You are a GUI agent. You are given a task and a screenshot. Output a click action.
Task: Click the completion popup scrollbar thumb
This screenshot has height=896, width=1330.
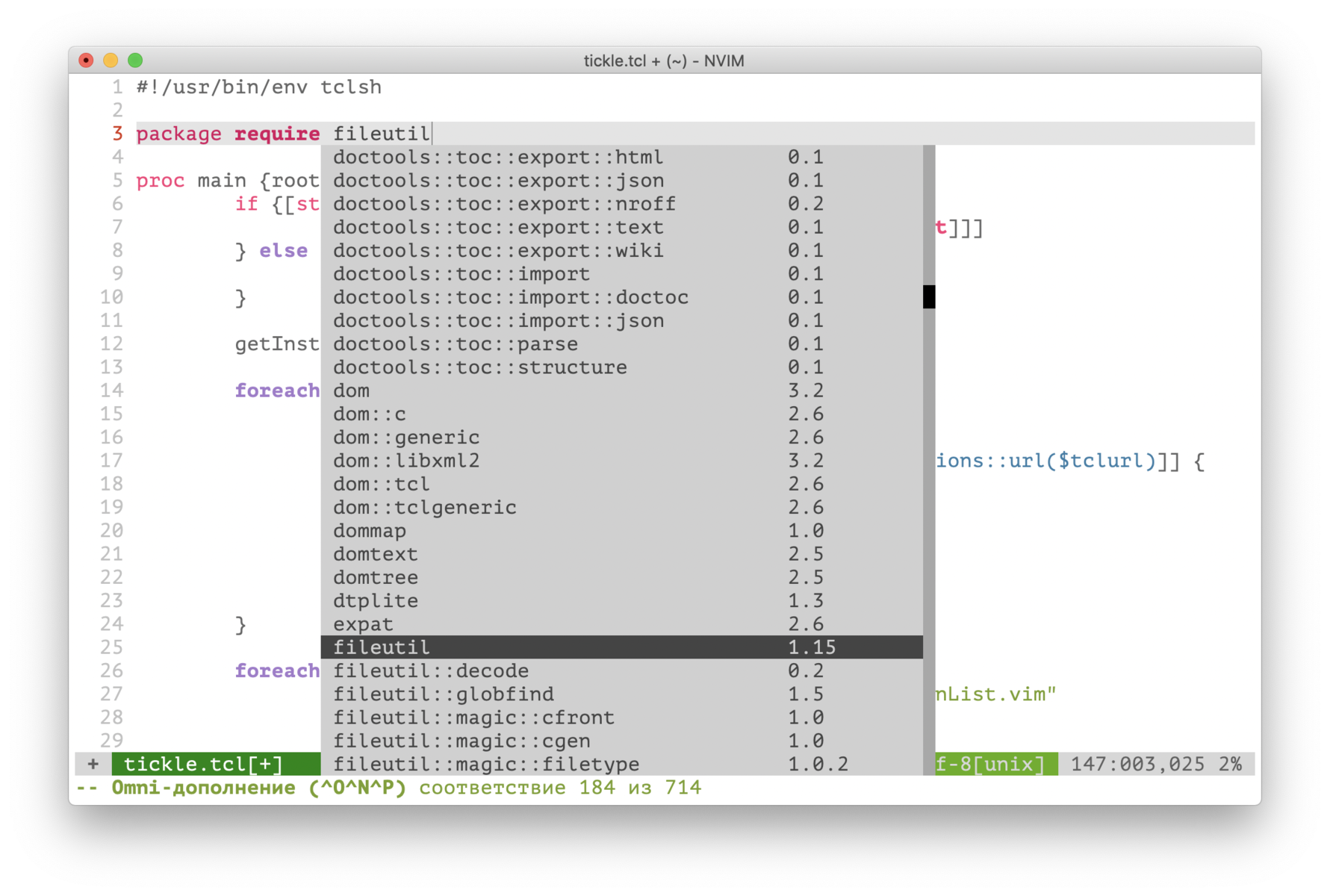929,297
